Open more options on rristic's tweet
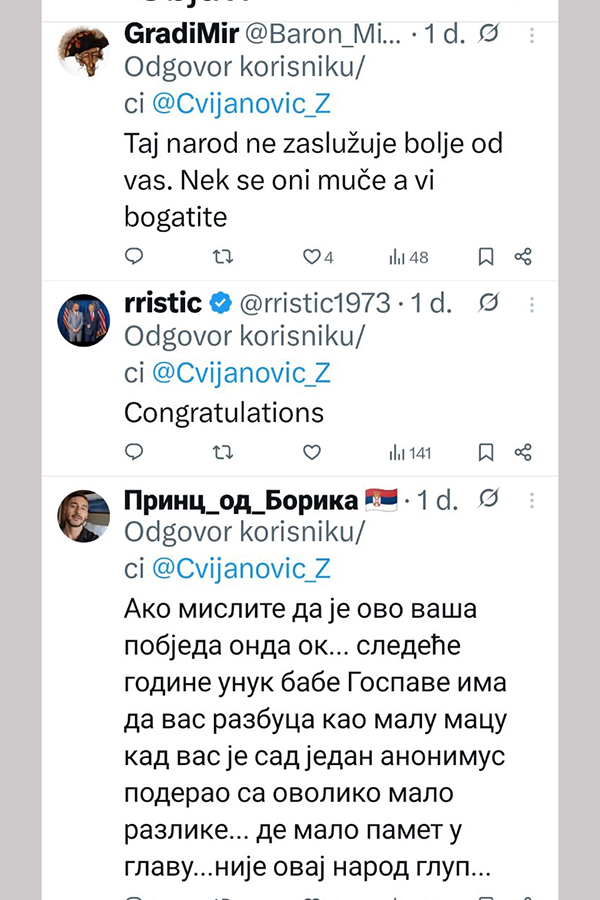 point(531,302)
